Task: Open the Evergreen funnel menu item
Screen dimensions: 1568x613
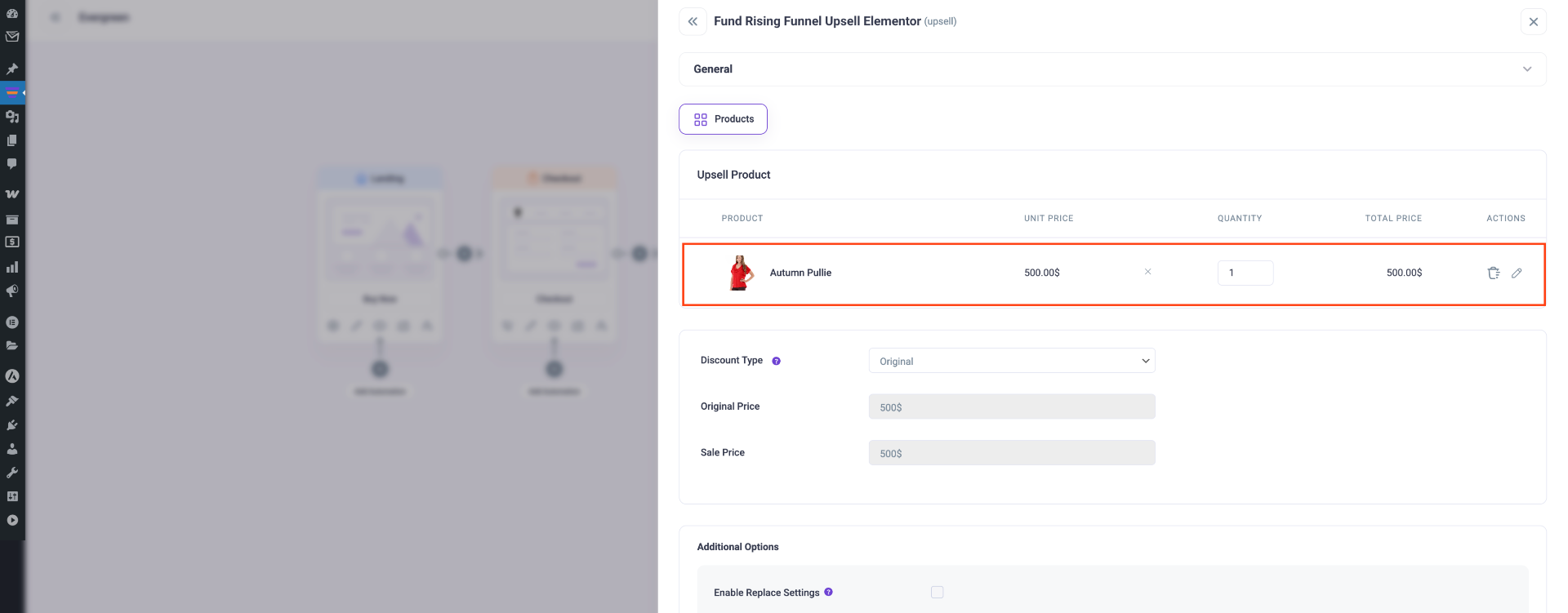Action: click(105, 16)
